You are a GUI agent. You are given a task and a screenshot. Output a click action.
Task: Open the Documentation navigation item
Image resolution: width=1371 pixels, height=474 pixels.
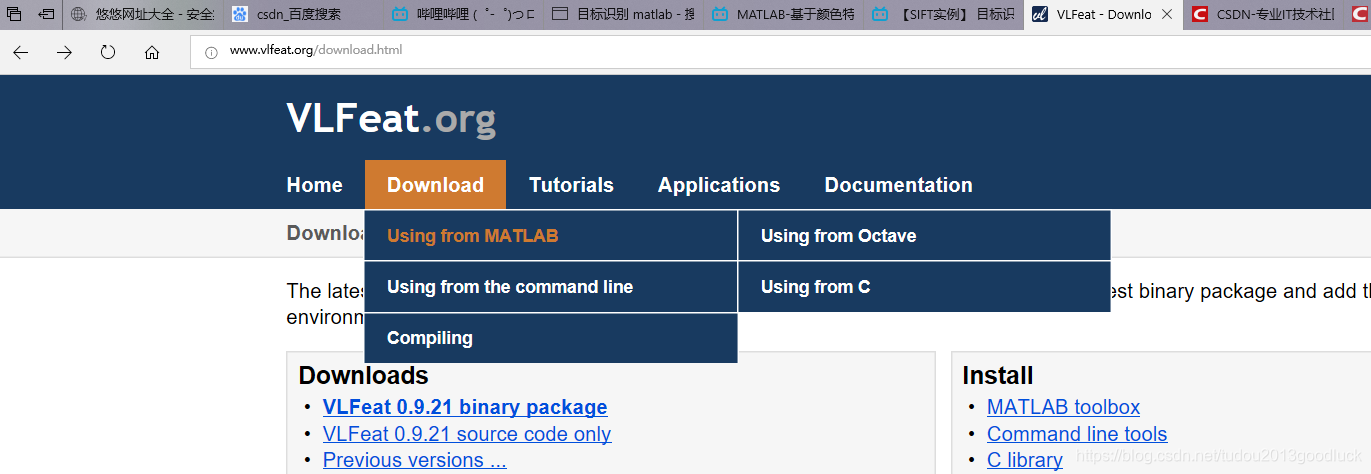click(x=898, y=185)
